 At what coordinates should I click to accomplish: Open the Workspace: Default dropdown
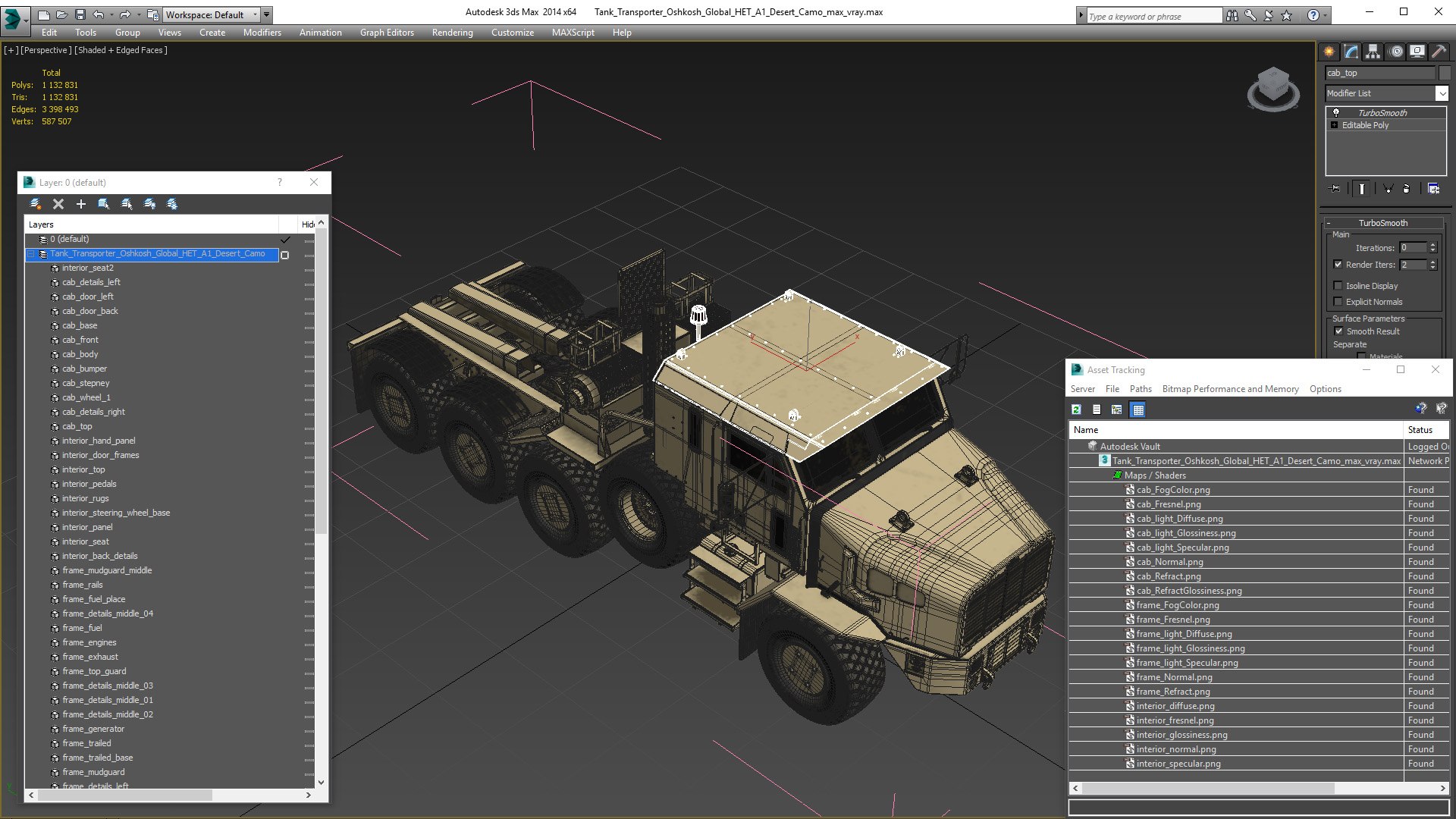click(x=211, y=14)
